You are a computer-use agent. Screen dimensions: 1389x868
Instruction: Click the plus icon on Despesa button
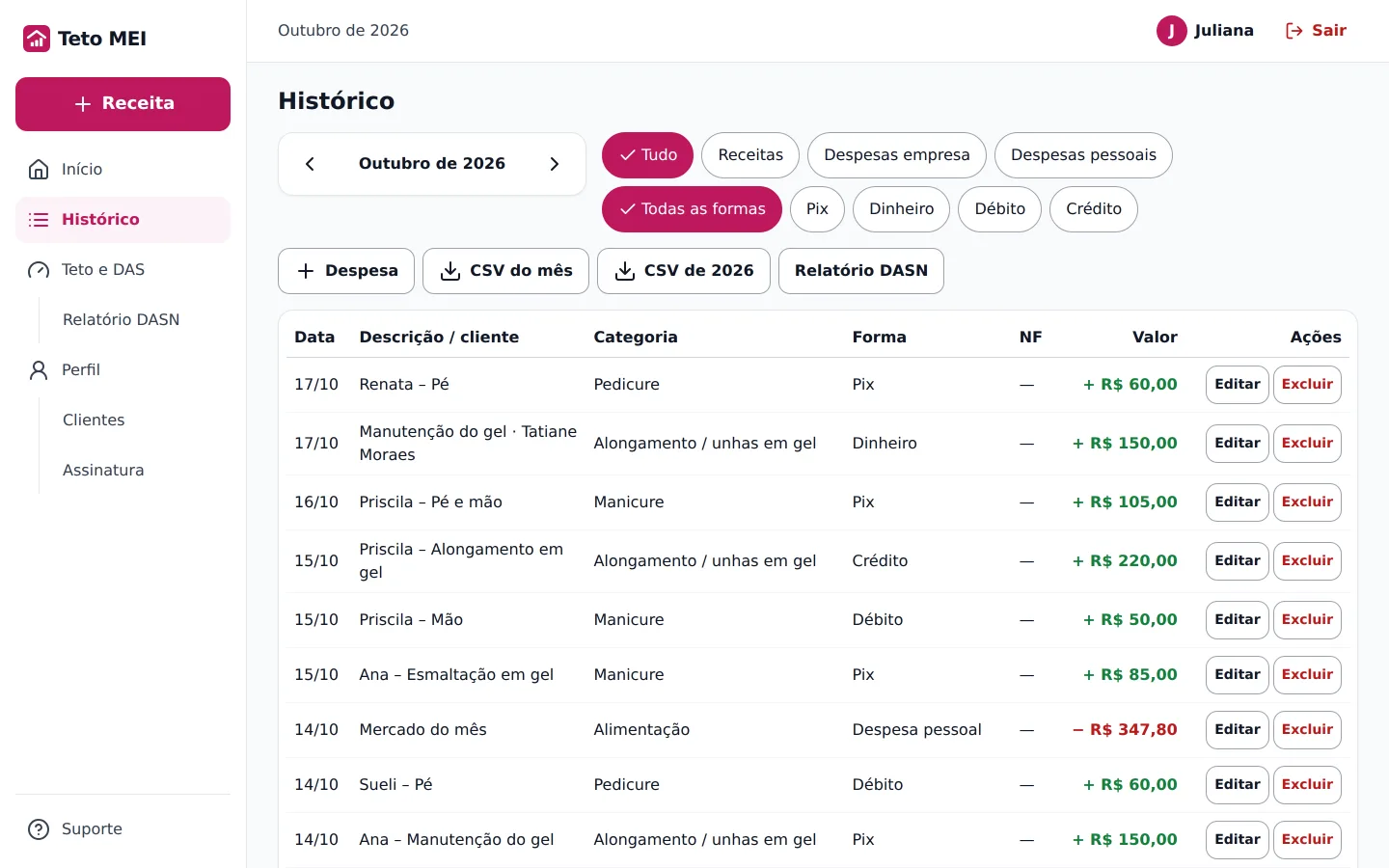306,271
